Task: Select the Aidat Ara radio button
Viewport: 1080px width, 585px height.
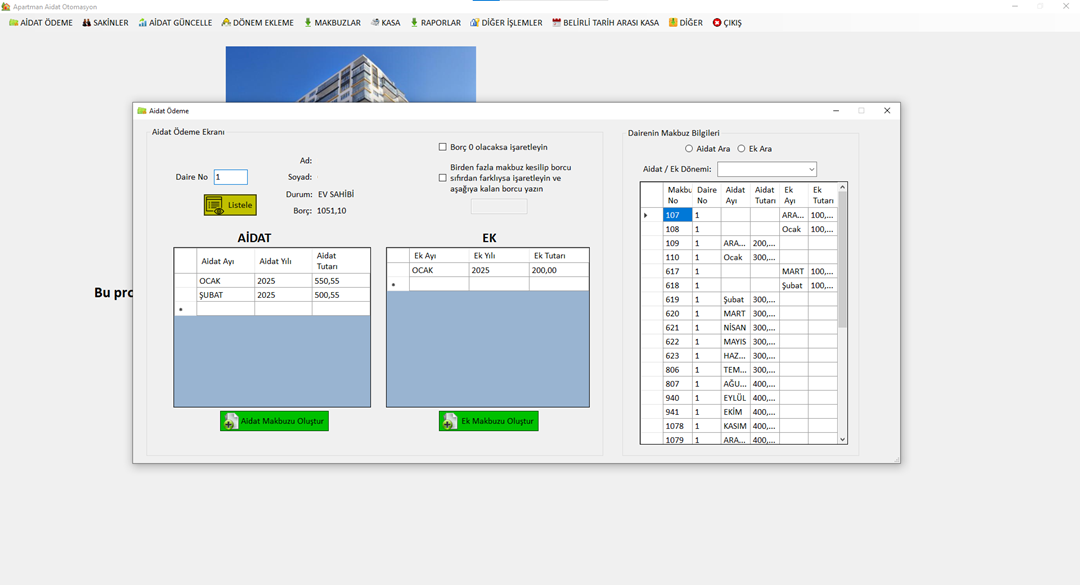Action: coord(689,149)
